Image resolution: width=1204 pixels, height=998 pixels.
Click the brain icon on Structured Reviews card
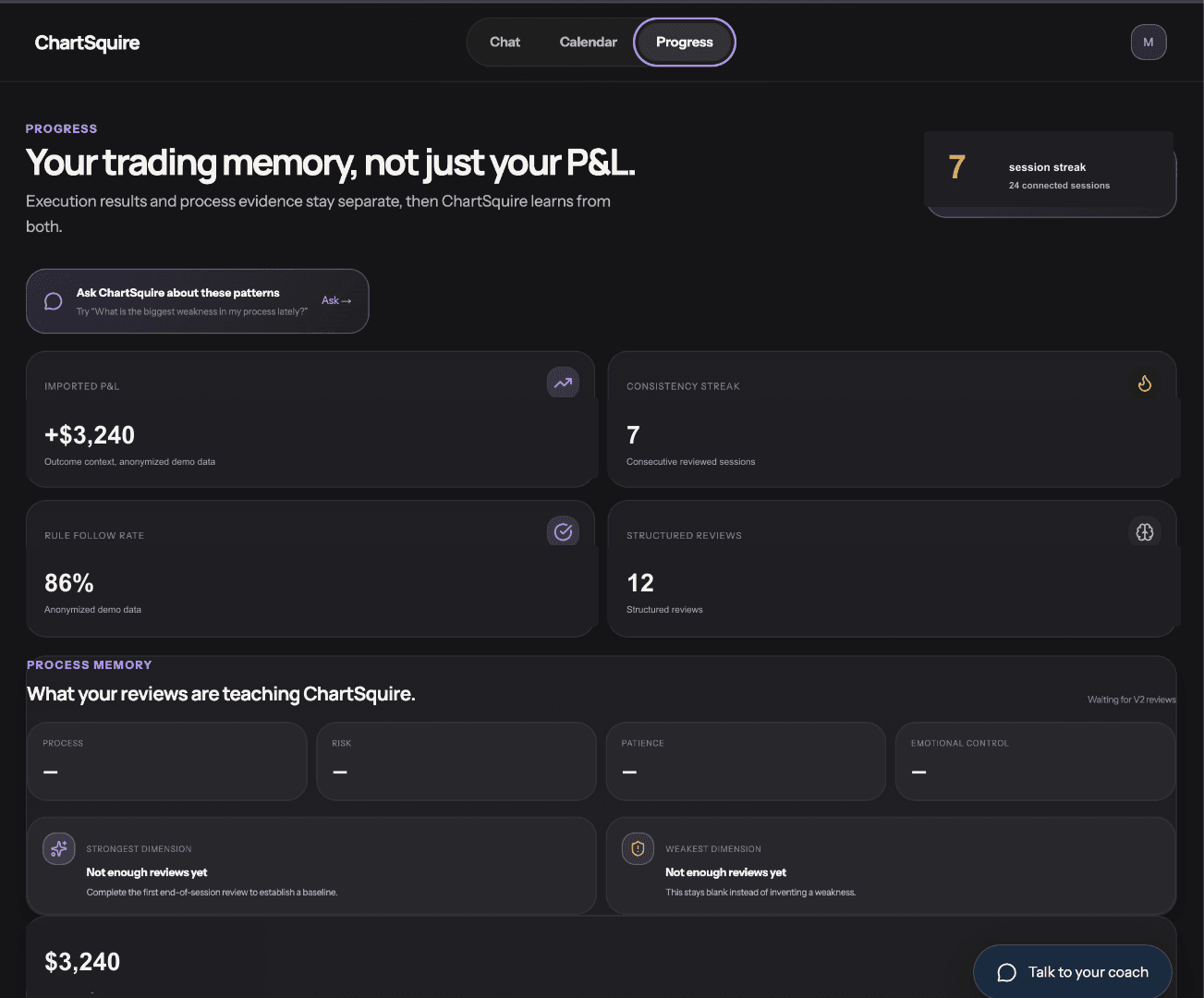1145,531
